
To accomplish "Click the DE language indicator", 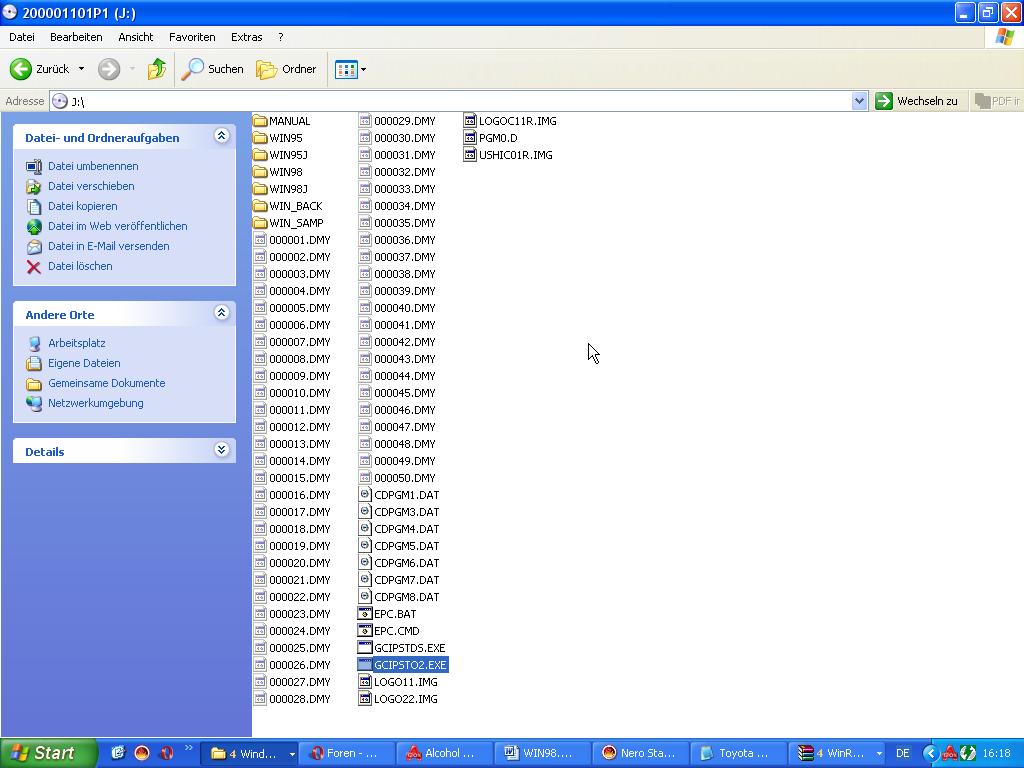I will (903, 753).
